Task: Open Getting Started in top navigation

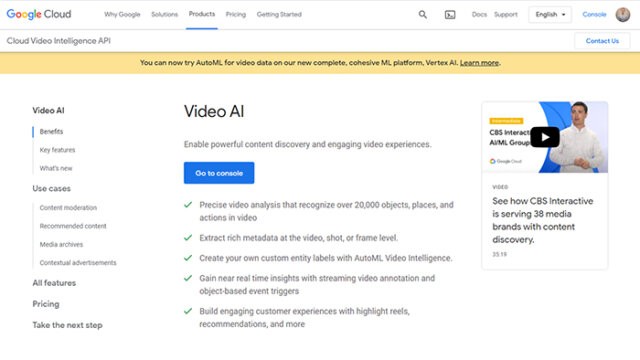Action: click(279, 14)
